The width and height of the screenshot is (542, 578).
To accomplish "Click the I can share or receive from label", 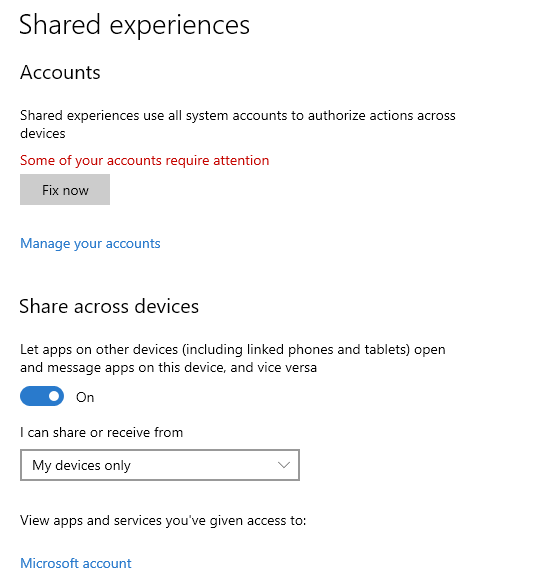I will (x=101, y=432).
